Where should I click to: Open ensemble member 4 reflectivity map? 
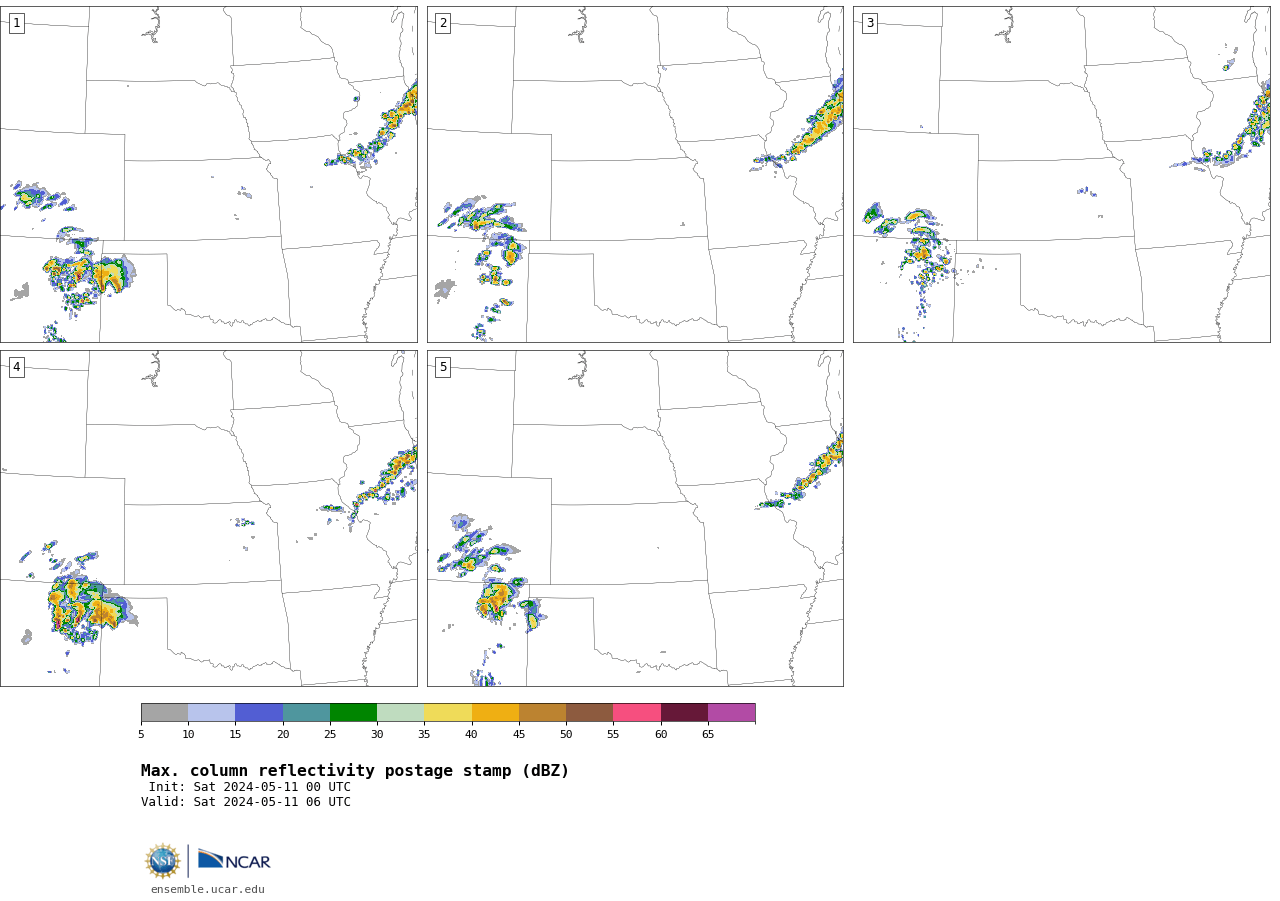pos(208,518)
